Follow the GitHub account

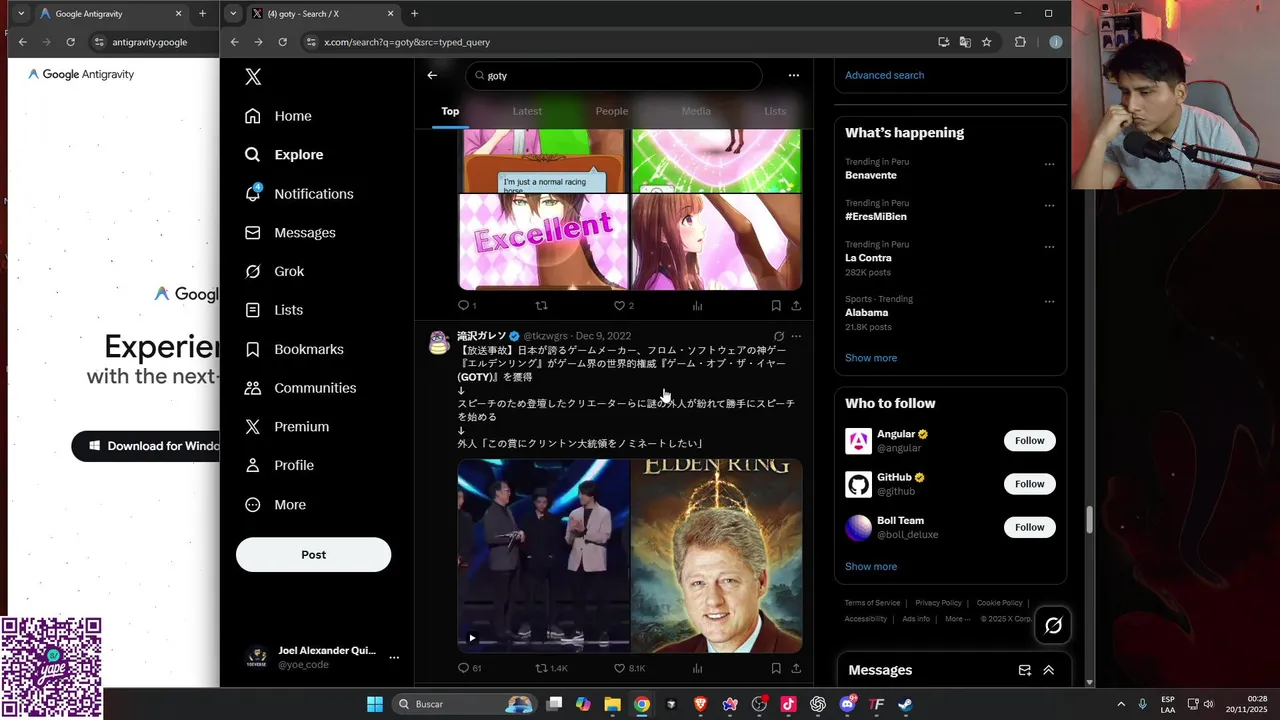click(x=1029, y=484)
